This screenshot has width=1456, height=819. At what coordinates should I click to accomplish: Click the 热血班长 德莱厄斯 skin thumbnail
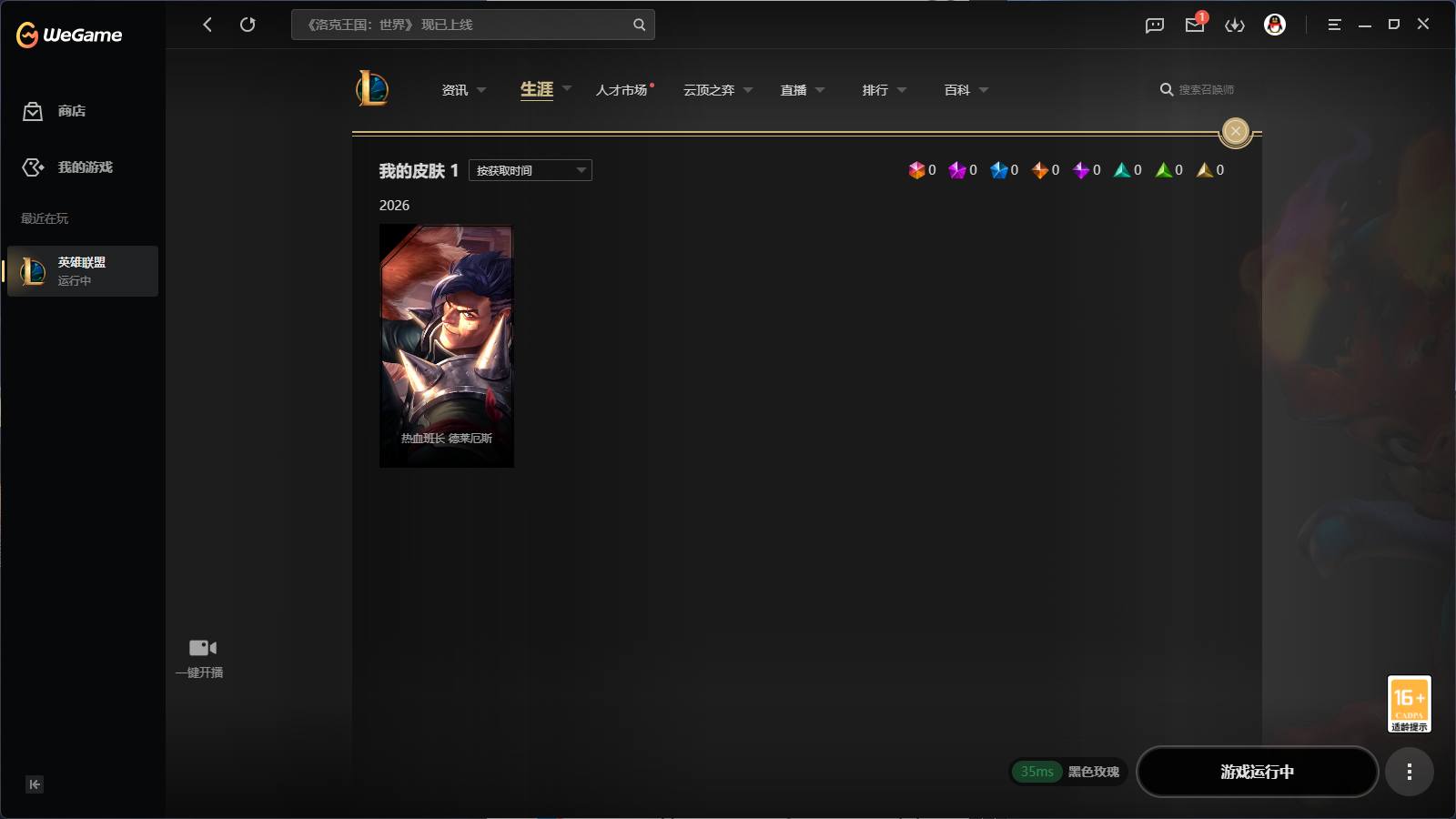click(445, 346)
